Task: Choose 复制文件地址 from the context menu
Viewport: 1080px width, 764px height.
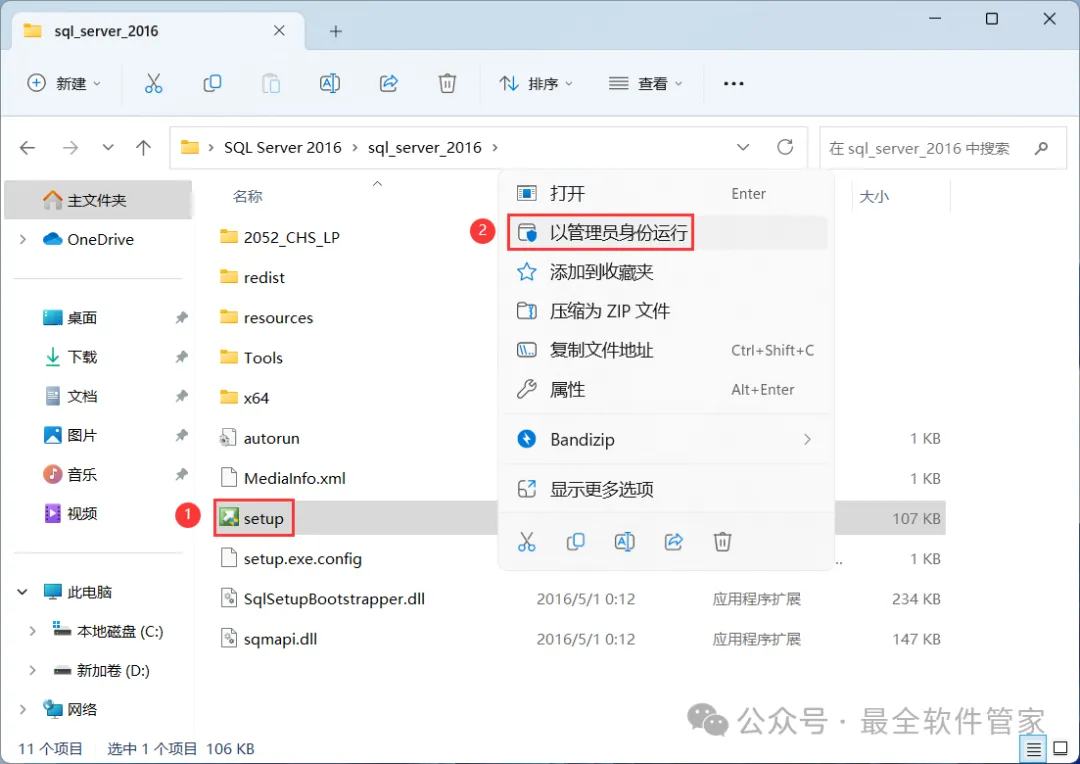Action: pos(666,350)
